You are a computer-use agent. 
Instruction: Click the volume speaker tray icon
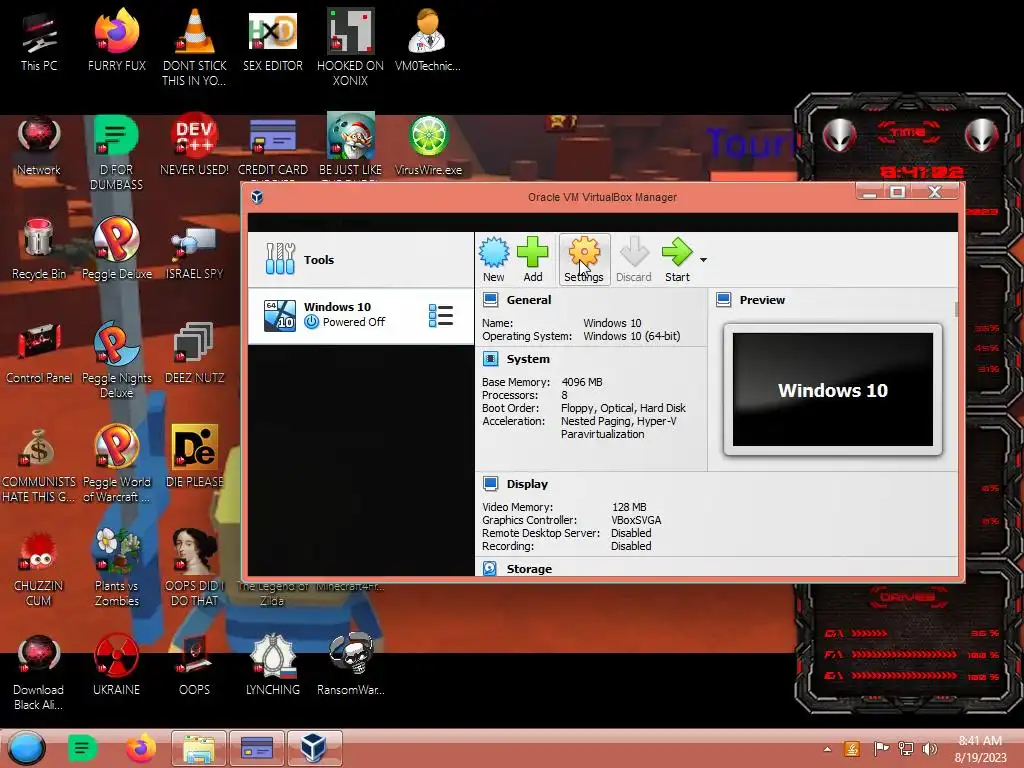point(929,748)
